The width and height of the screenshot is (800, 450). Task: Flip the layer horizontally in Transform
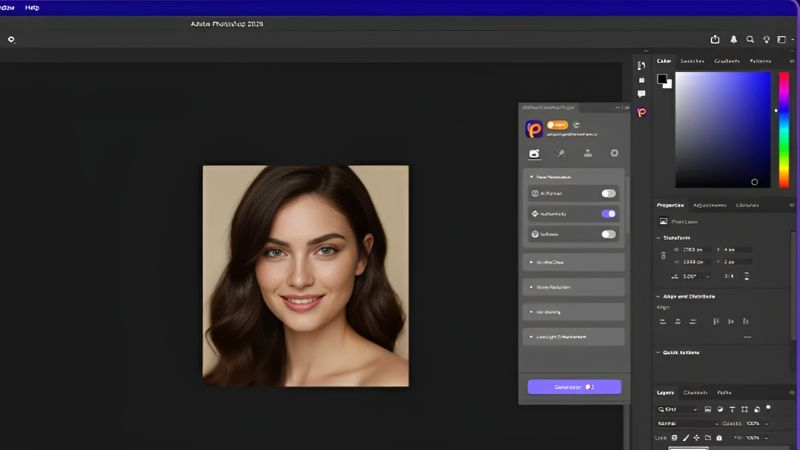click(729, 276)
